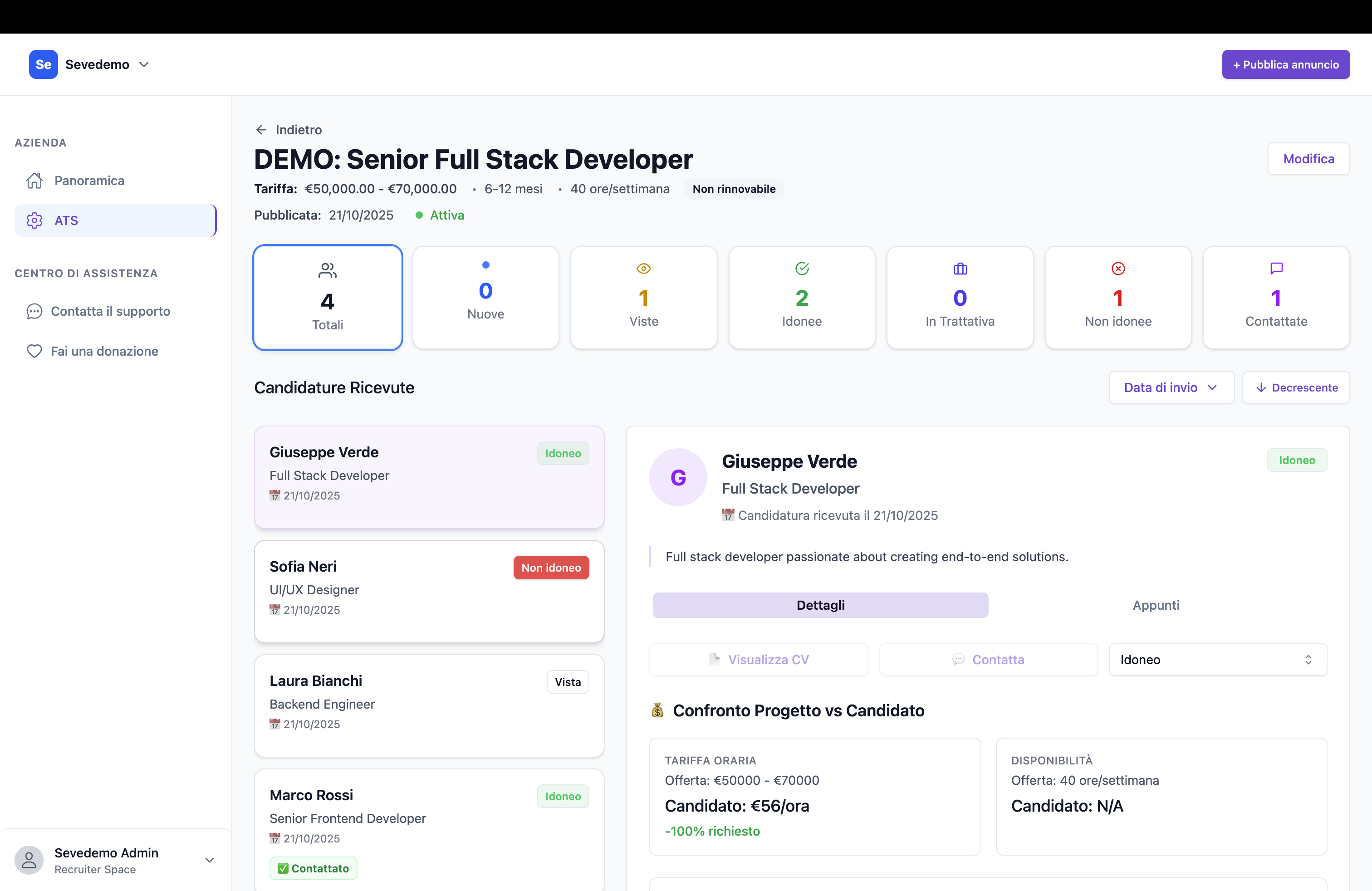Screen dimensions: 1372x891
Task: Change Giuseppe Verde's status in the Idoneo dropdown
Action: click(x=1217, y=659)
